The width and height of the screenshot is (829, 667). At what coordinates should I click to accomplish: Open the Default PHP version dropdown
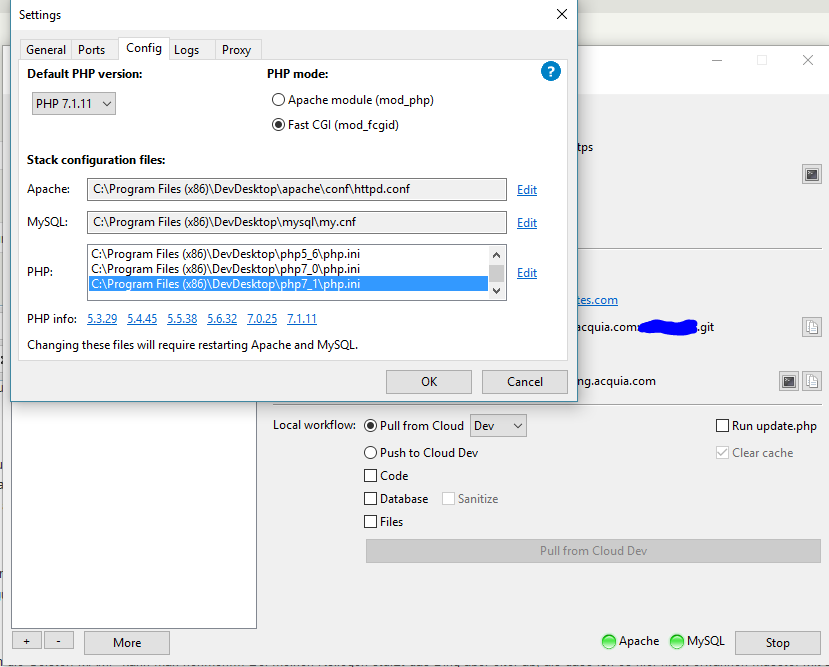pos(75,104)
